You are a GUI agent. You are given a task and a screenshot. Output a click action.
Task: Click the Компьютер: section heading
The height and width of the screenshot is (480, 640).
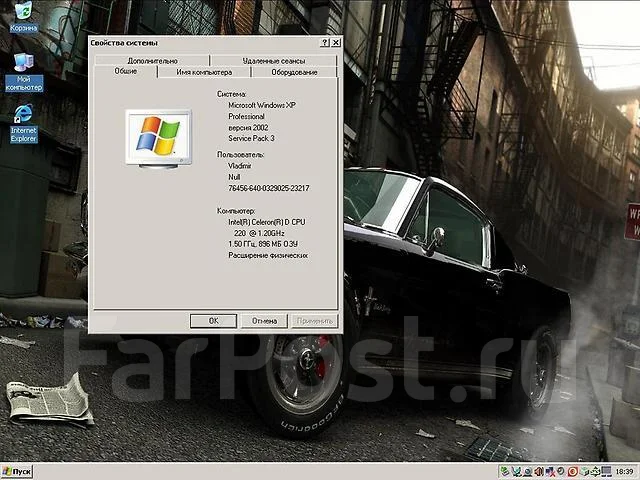click(236, 211)
